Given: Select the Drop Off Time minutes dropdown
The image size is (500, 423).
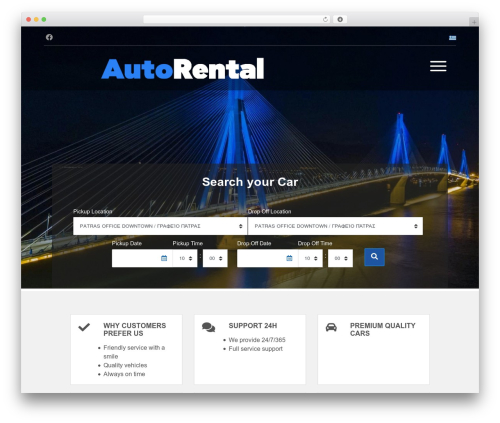Looking at the screenshot, I should pos(340,258).
